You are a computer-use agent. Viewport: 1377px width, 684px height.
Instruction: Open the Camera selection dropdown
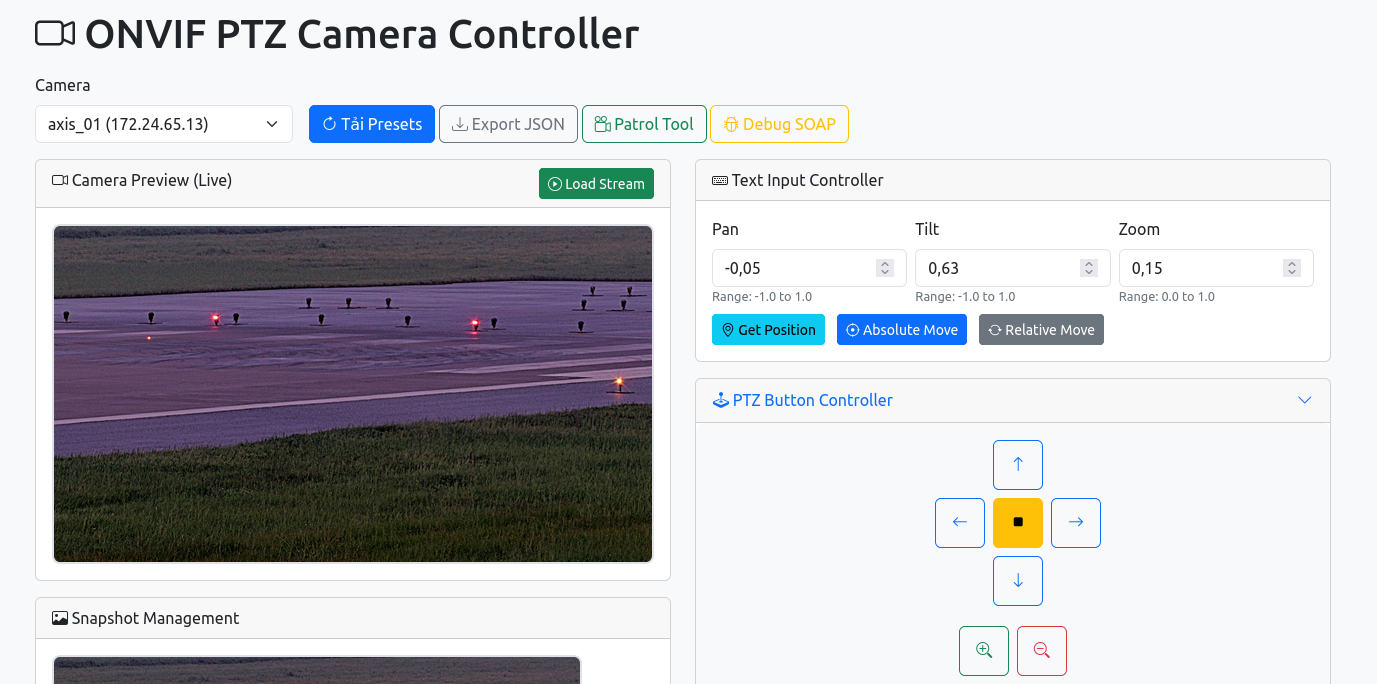(164, 124)
